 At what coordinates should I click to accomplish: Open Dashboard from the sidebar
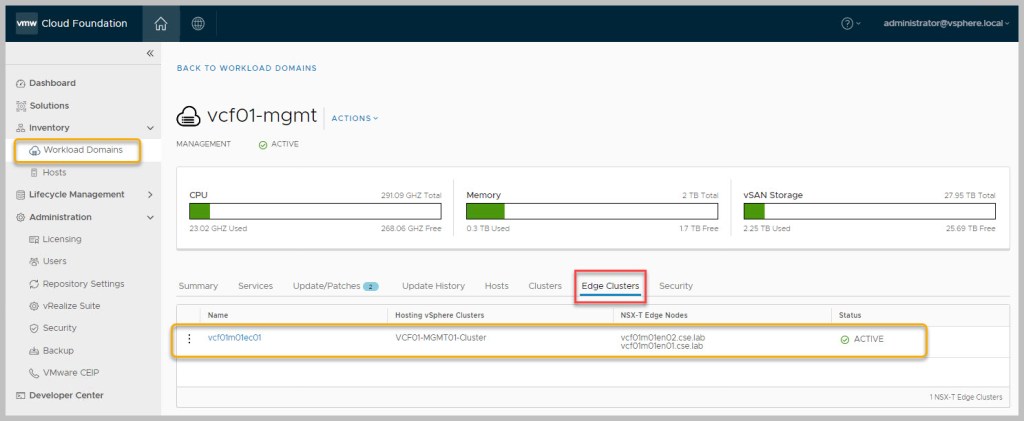[x=52, y=83]
